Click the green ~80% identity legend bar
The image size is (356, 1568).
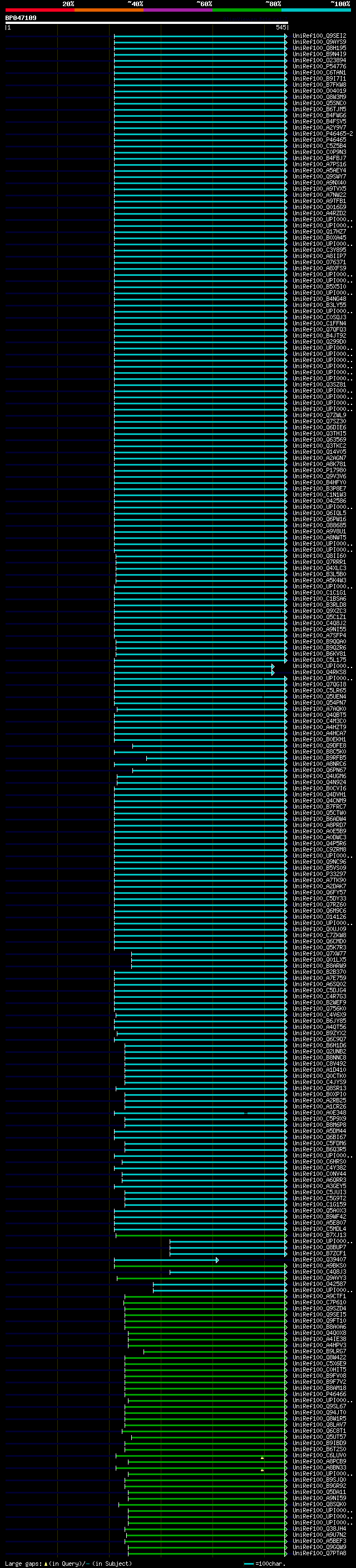click(x=247, y=10)
